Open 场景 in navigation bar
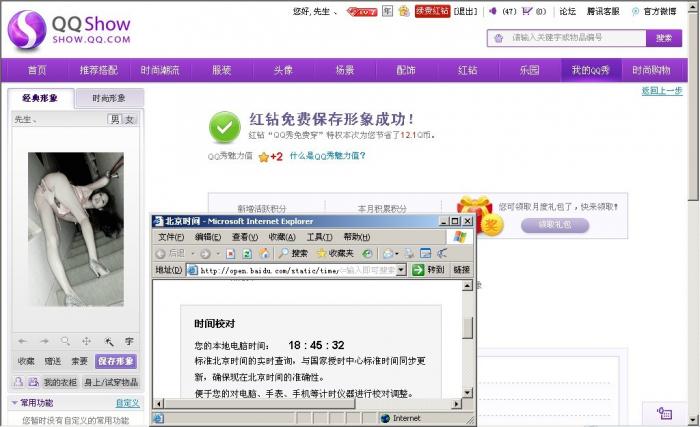This screenshot has height=427, width=700. 345,70
